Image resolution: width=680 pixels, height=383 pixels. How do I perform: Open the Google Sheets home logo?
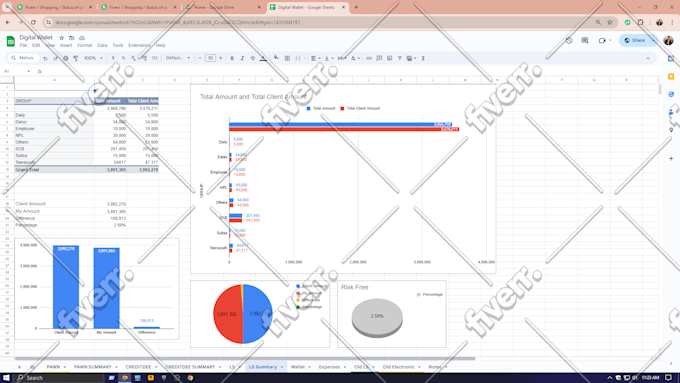10,41
